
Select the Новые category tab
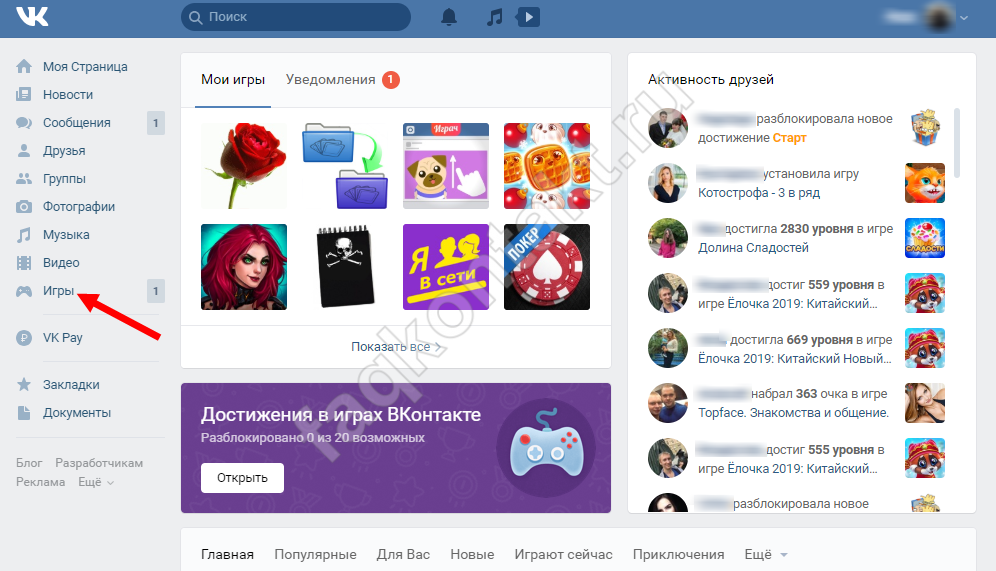click(472, 554)
